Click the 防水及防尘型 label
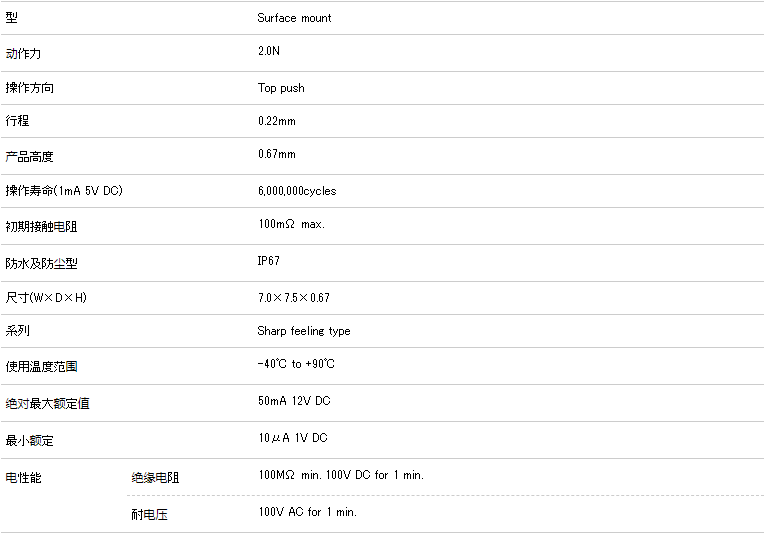This screenshot has height=533, width=765. [x=41, y=264]
